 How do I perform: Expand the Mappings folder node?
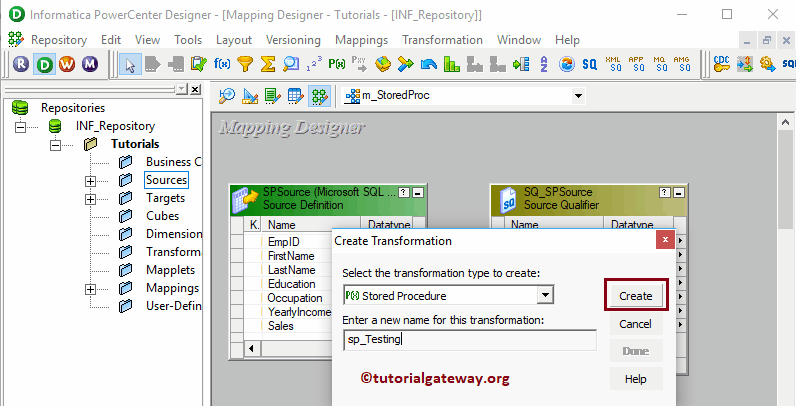pos(90,289)
